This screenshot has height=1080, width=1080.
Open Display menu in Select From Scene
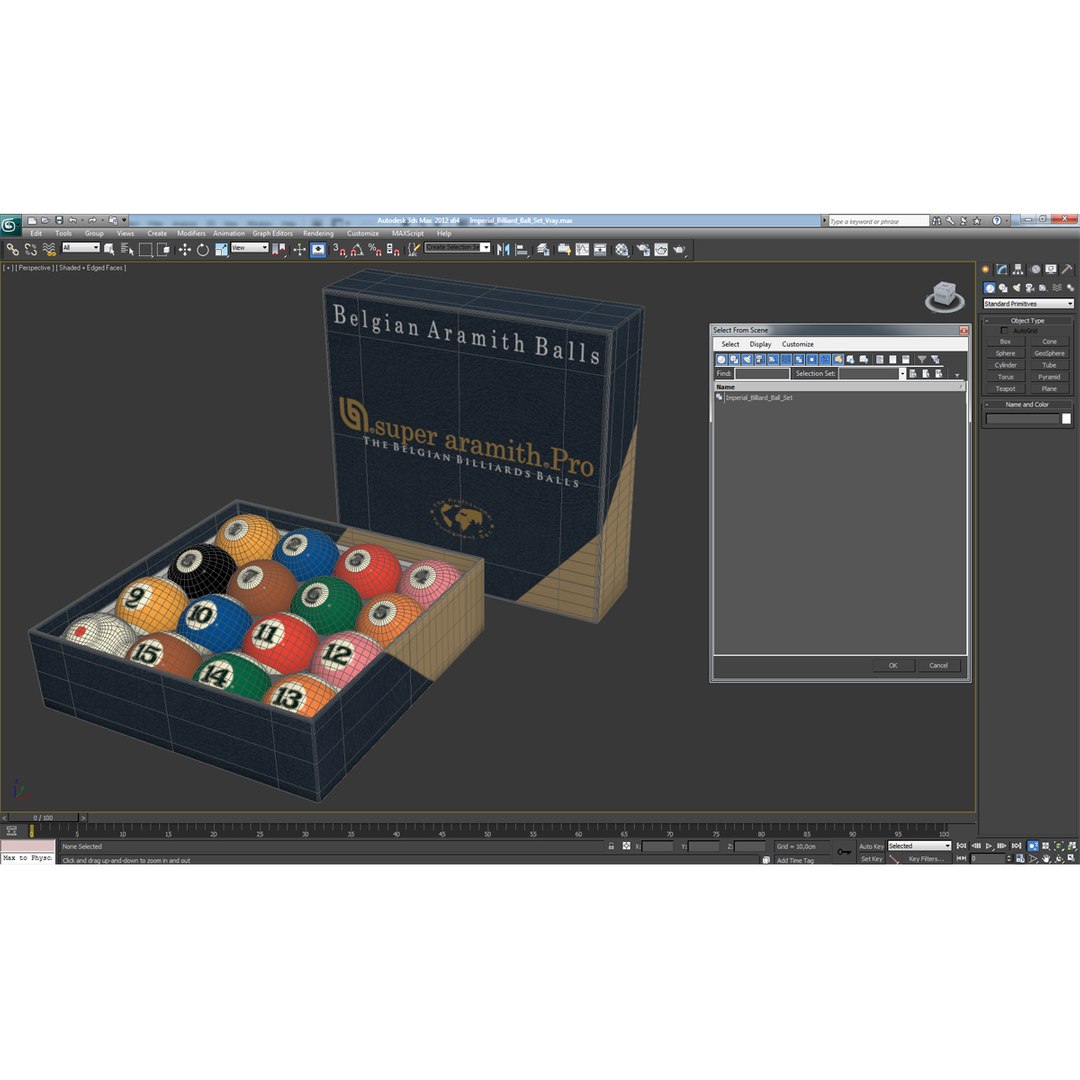760,344
